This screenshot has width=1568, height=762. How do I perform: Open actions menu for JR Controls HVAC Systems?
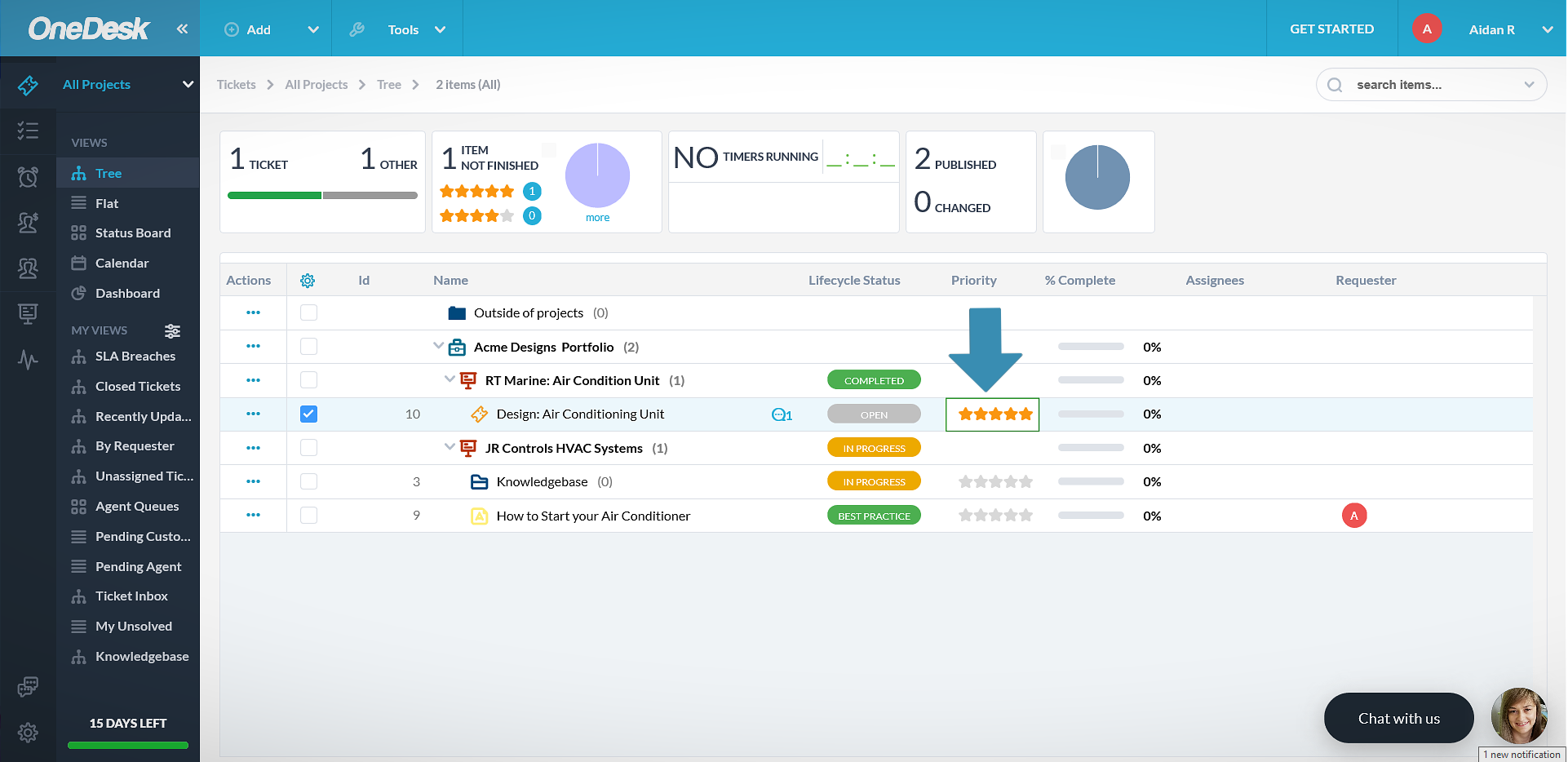[253, 448]
